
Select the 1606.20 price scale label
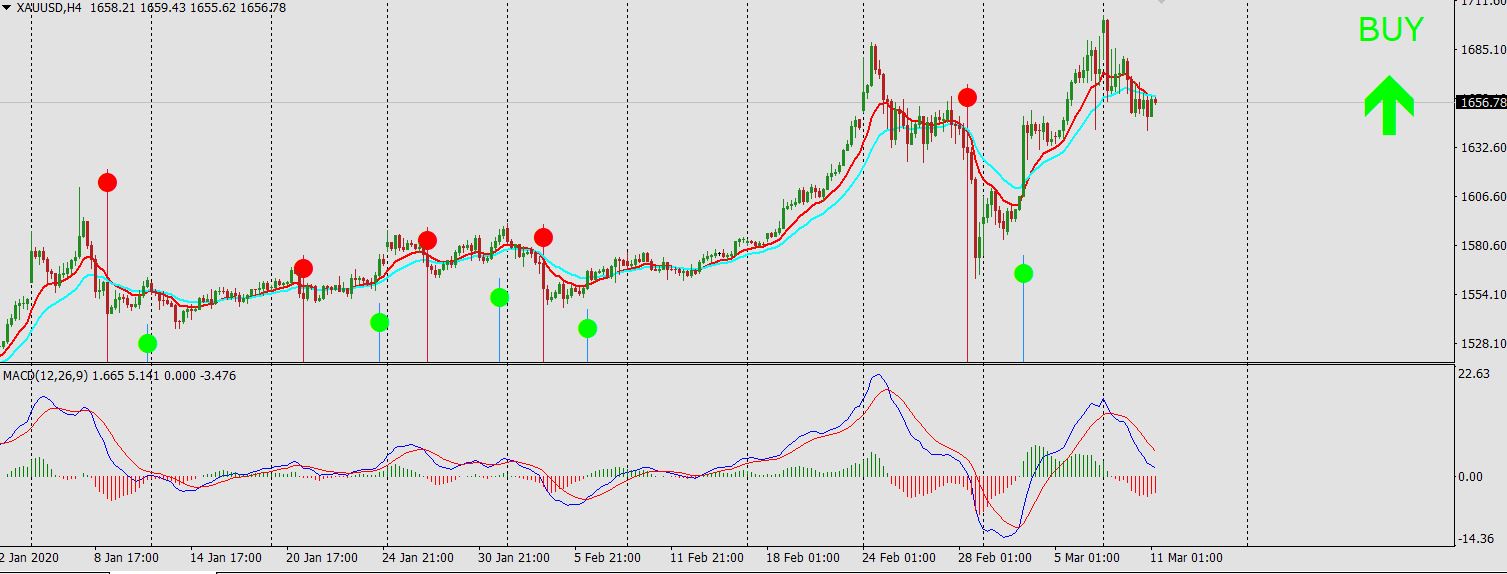click(1483, 196)
